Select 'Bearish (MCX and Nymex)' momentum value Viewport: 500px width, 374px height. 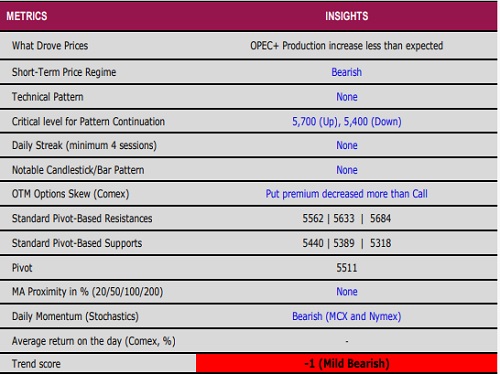pos(347,316)
